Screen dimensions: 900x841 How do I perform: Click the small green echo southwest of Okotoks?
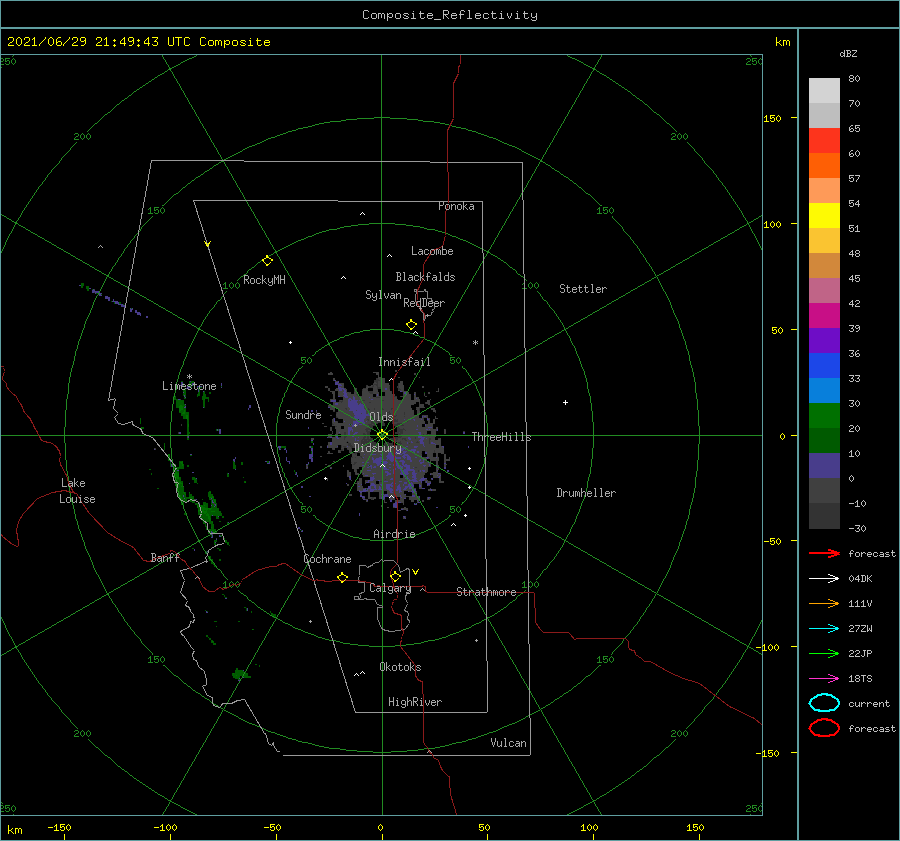[x=241, y=675]
